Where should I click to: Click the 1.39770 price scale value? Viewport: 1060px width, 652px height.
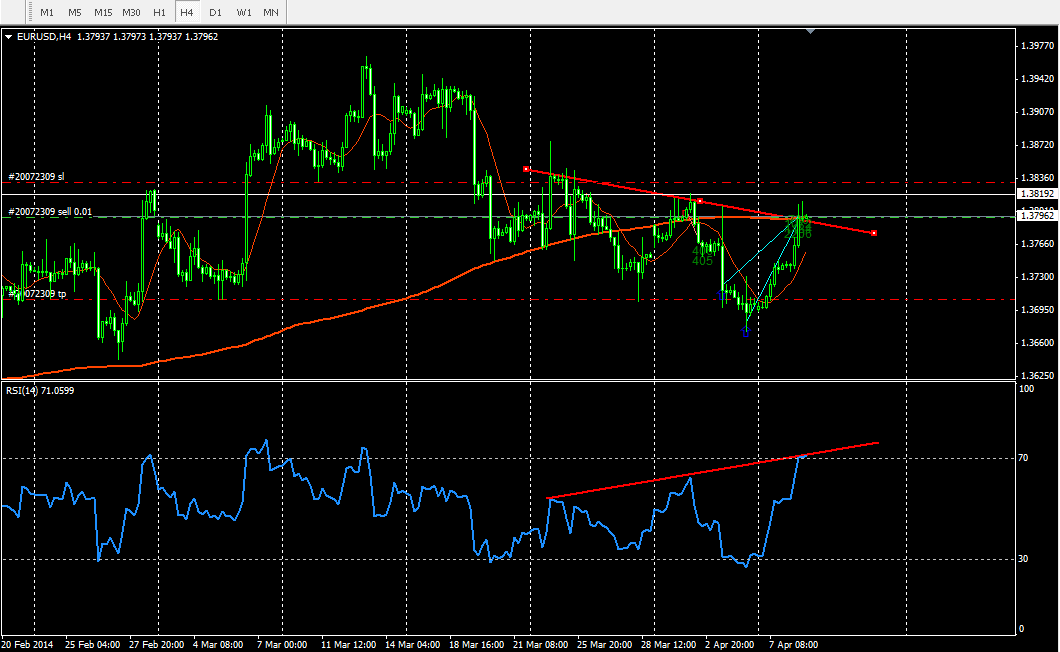click(1037, 45)
